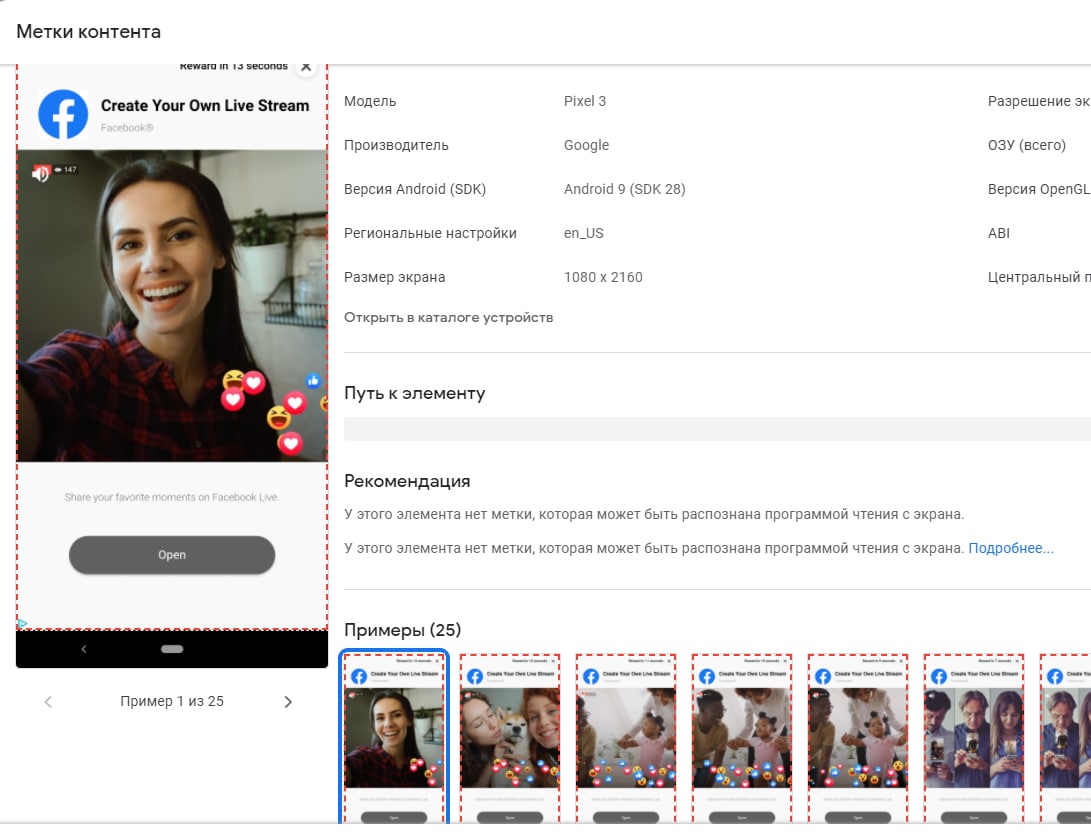Go to next example arrow

pos(288,702)
